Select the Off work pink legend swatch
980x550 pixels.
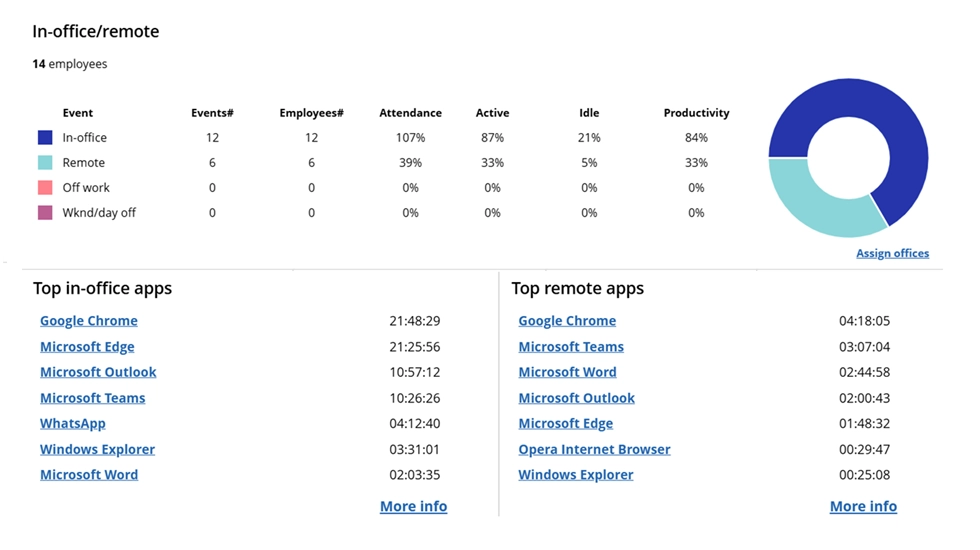[x=45, y=188]
